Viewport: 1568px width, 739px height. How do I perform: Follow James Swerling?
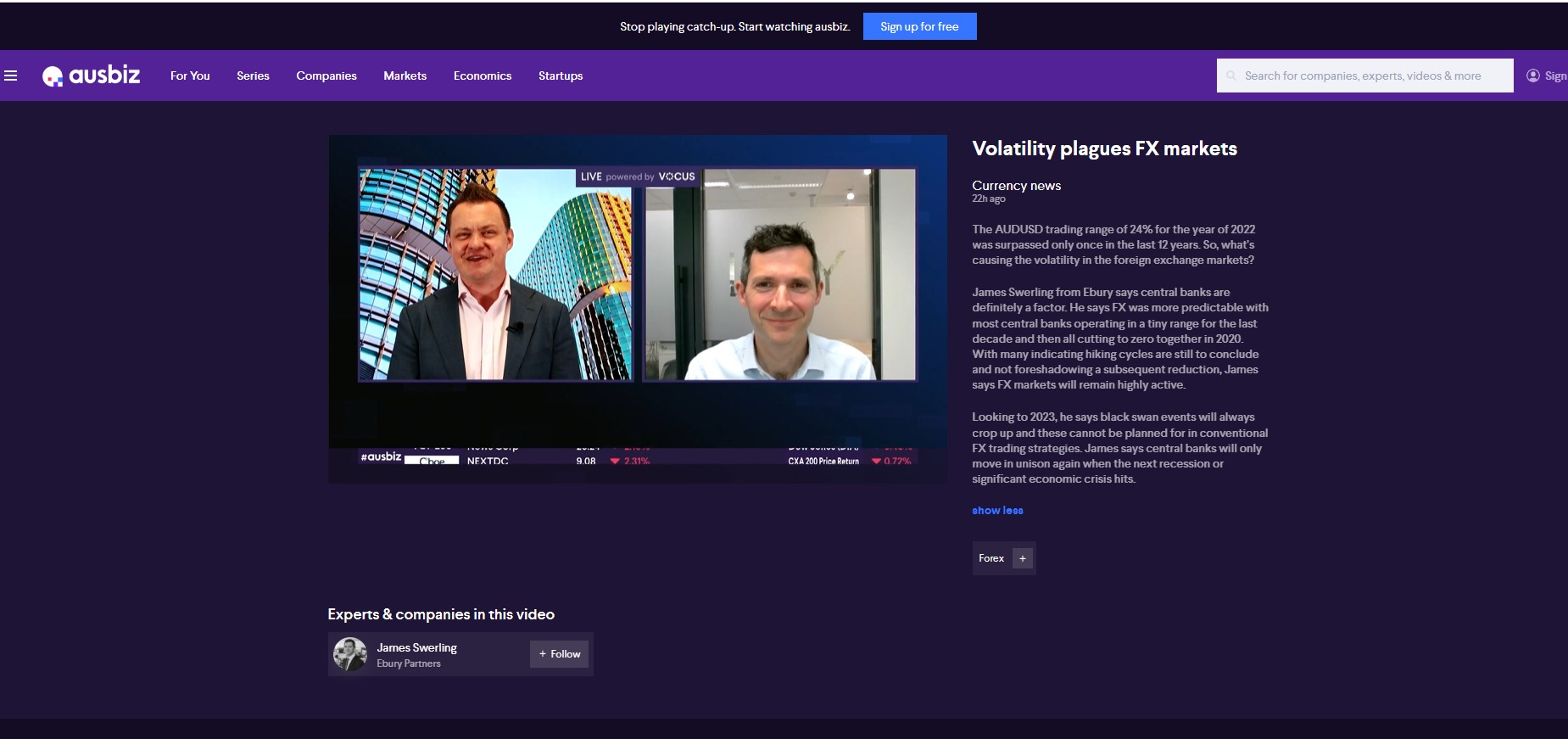[560, 654]
